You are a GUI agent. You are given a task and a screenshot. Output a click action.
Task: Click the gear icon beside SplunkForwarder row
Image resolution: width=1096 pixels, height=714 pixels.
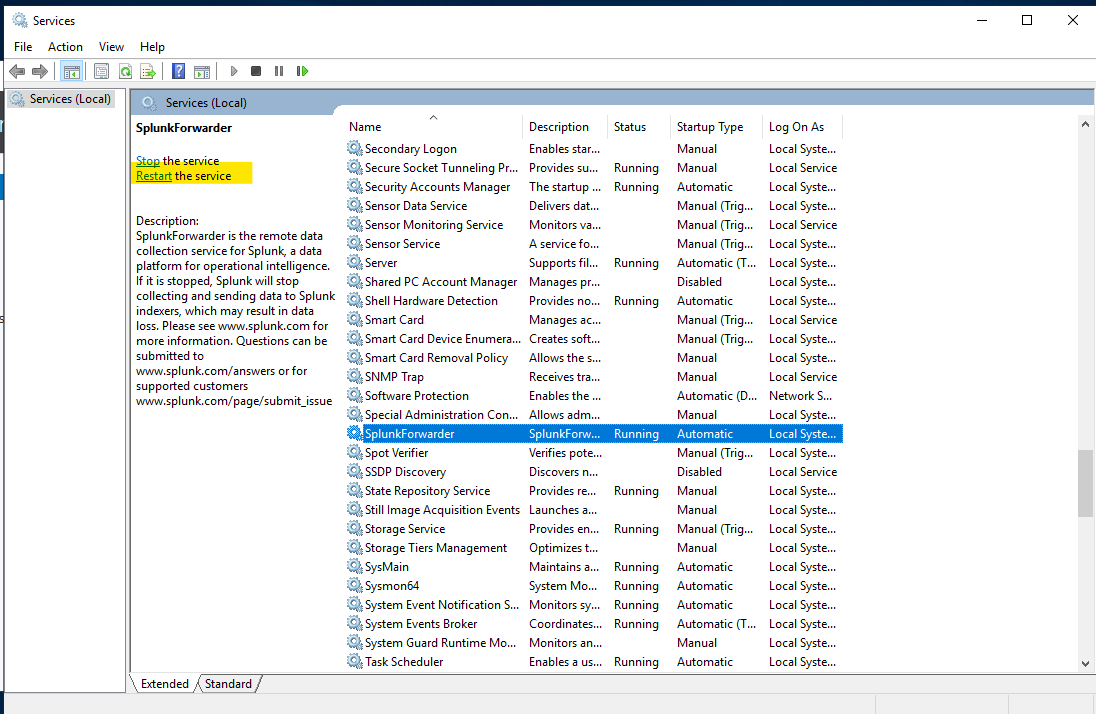click(x=354, y=434)
